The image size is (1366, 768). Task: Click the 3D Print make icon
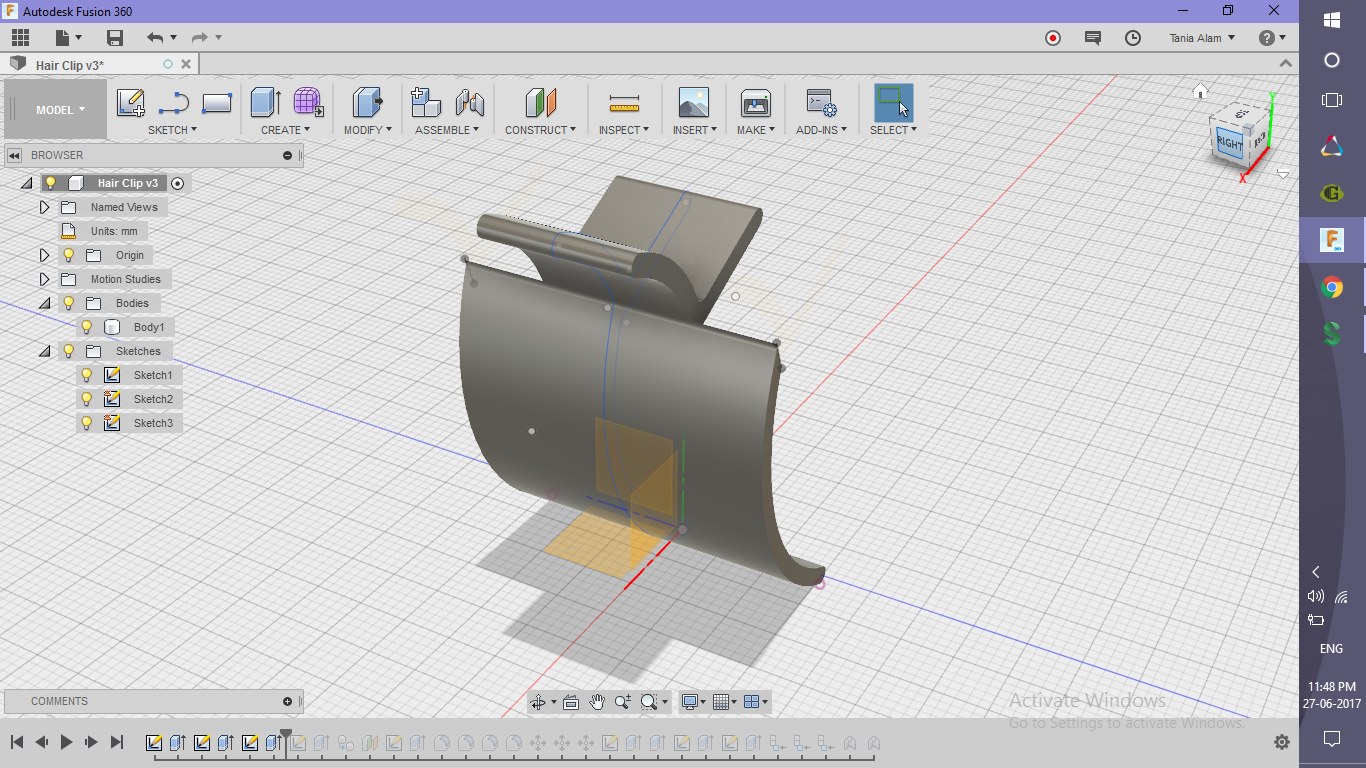pyautogui.click(x=755, y=103)
